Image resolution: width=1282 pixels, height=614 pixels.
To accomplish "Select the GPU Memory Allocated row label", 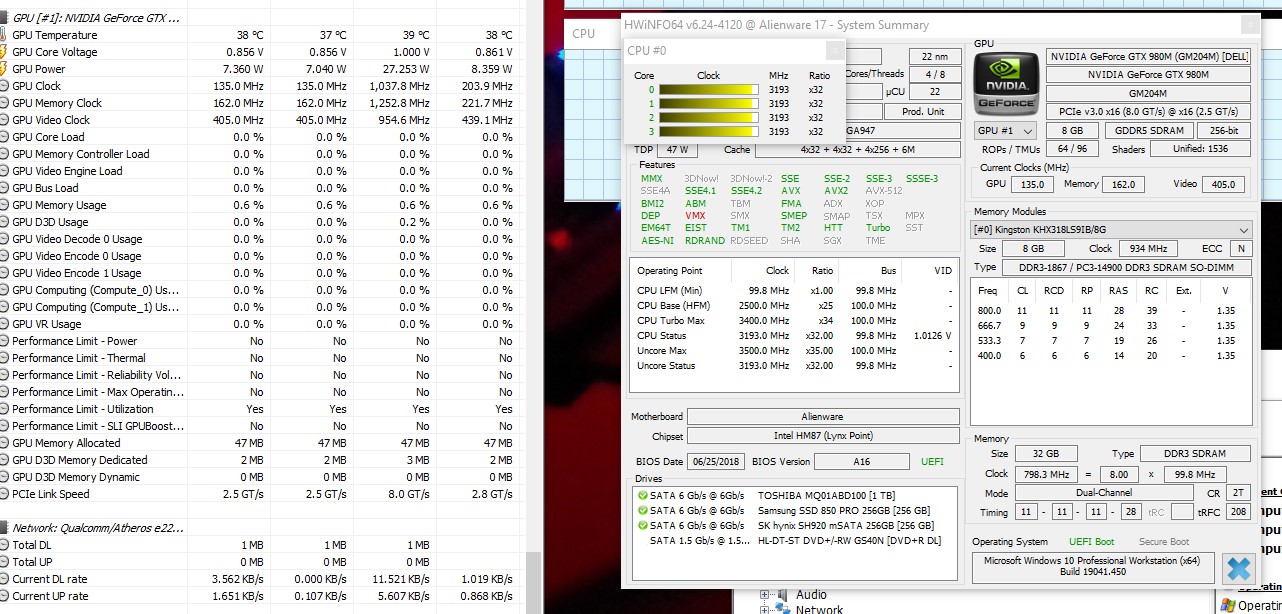I will point(66,443).
